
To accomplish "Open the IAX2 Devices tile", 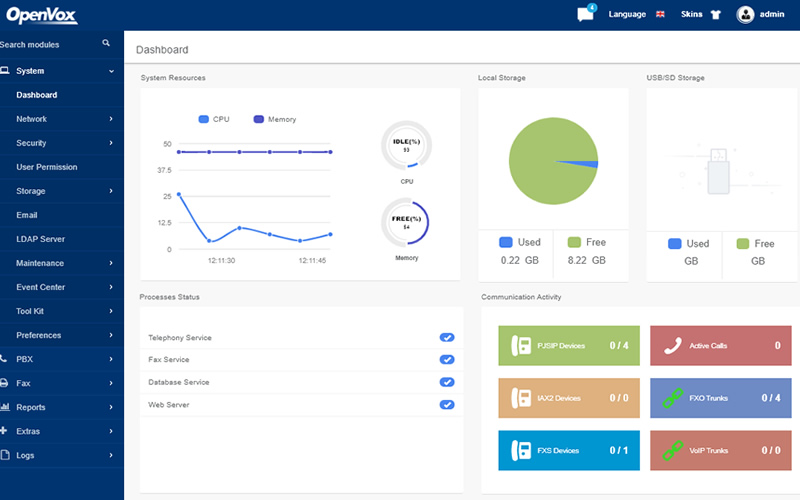I will point(569,398).
